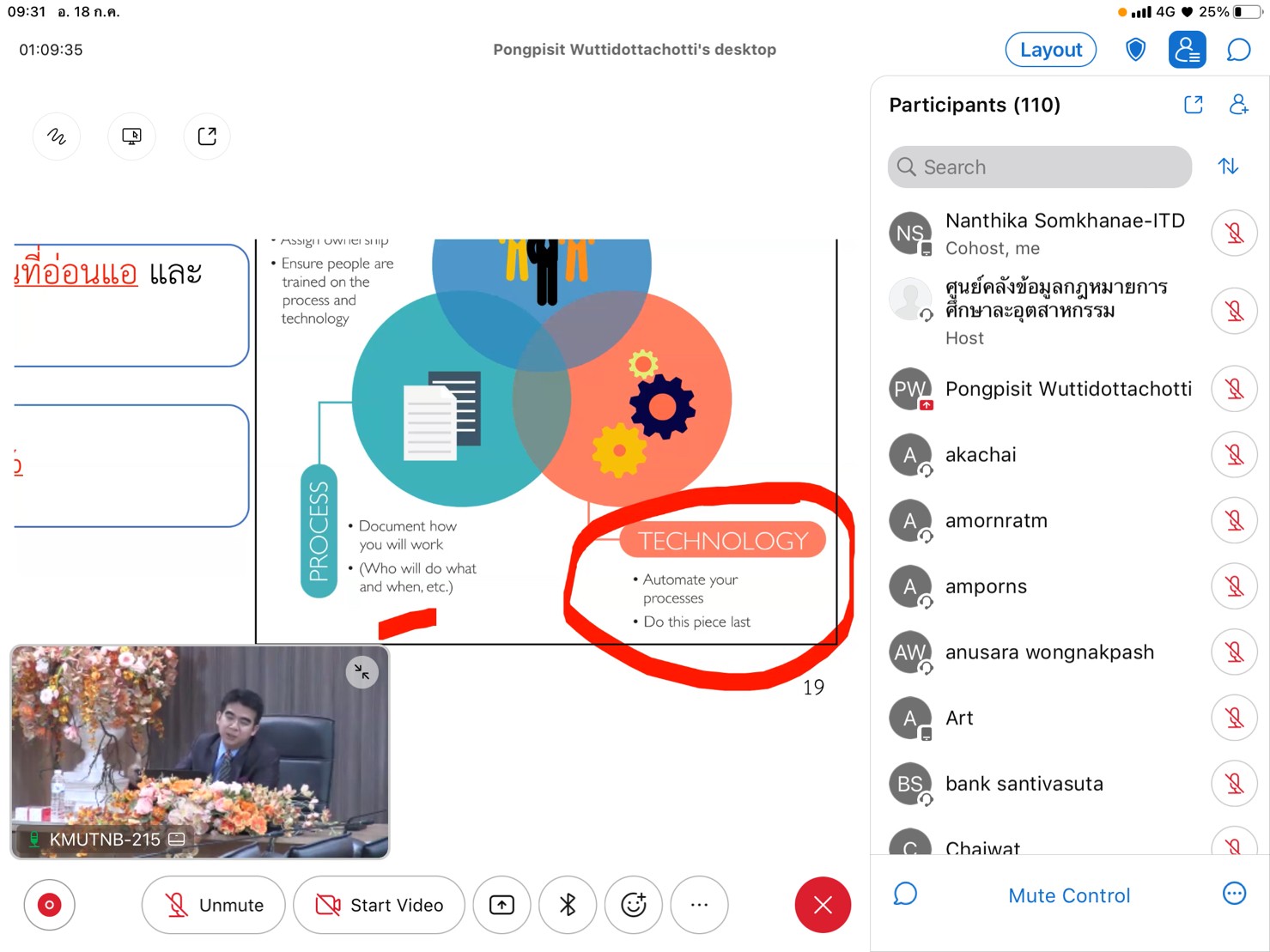Toggle mute for anusara wongnakpash

[x=1234, y=652]
